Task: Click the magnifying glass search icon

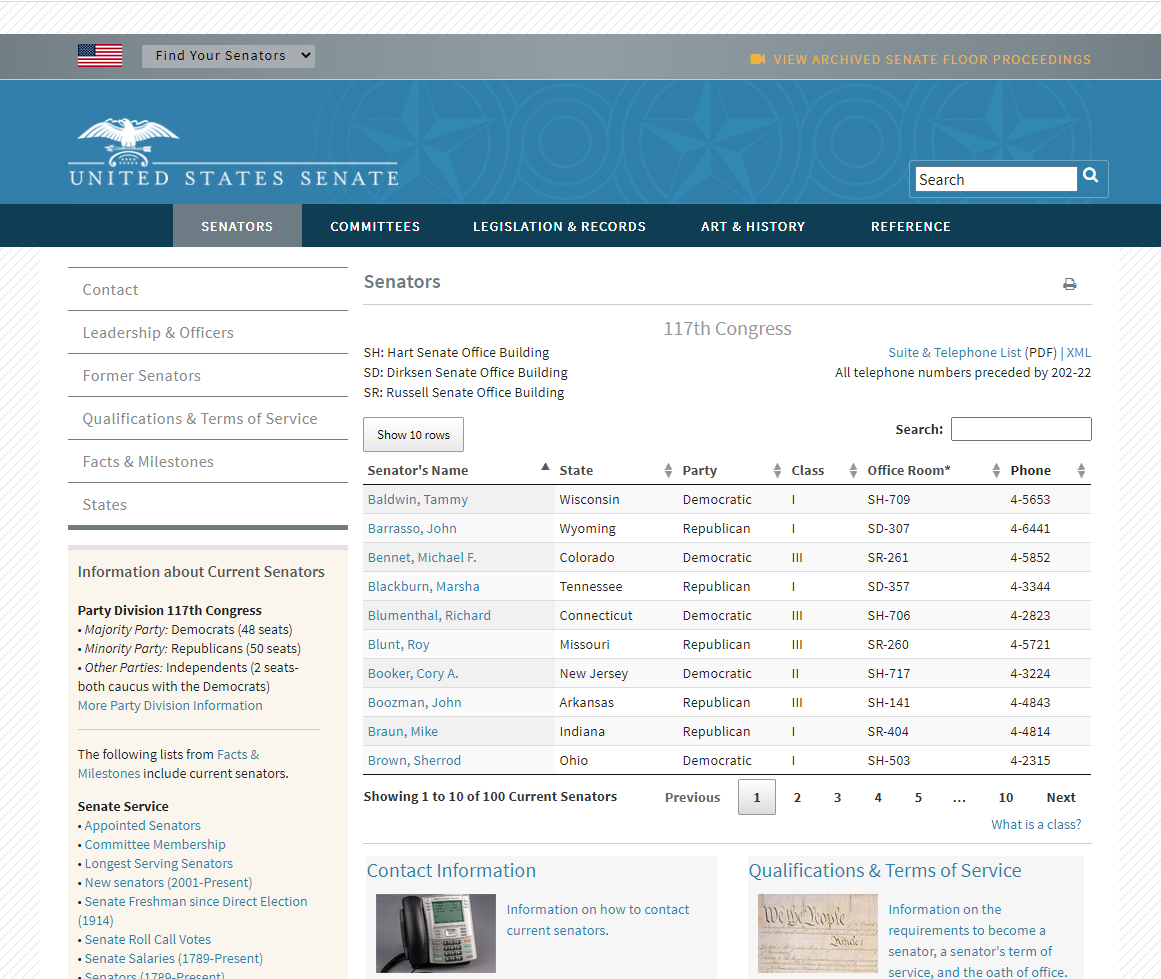Action: (1091, 176)
